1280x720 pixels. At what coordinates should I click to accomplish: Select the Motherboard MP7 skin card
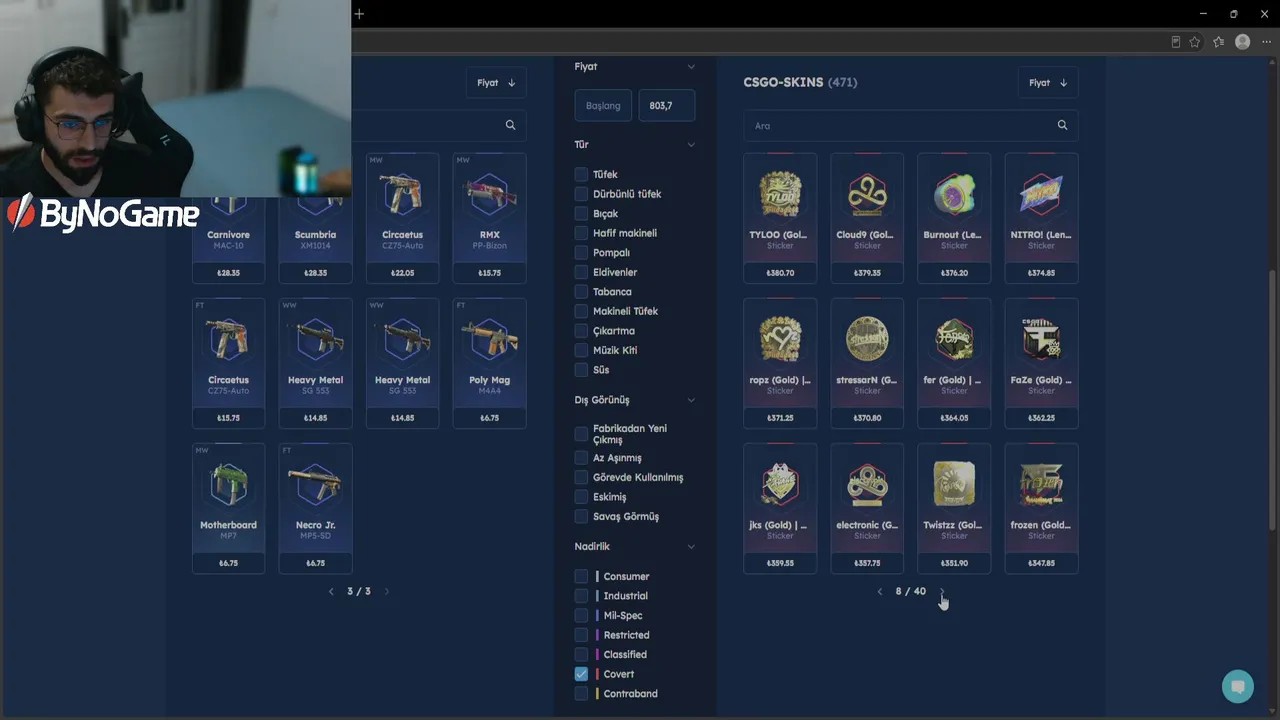(228, 508)
